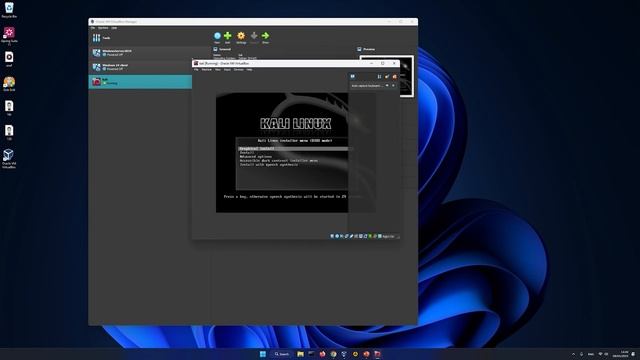Open Machine menu in VirtualBox Manager window
Viewport: 640px width, 360px height.
click(x=103, y=28)
